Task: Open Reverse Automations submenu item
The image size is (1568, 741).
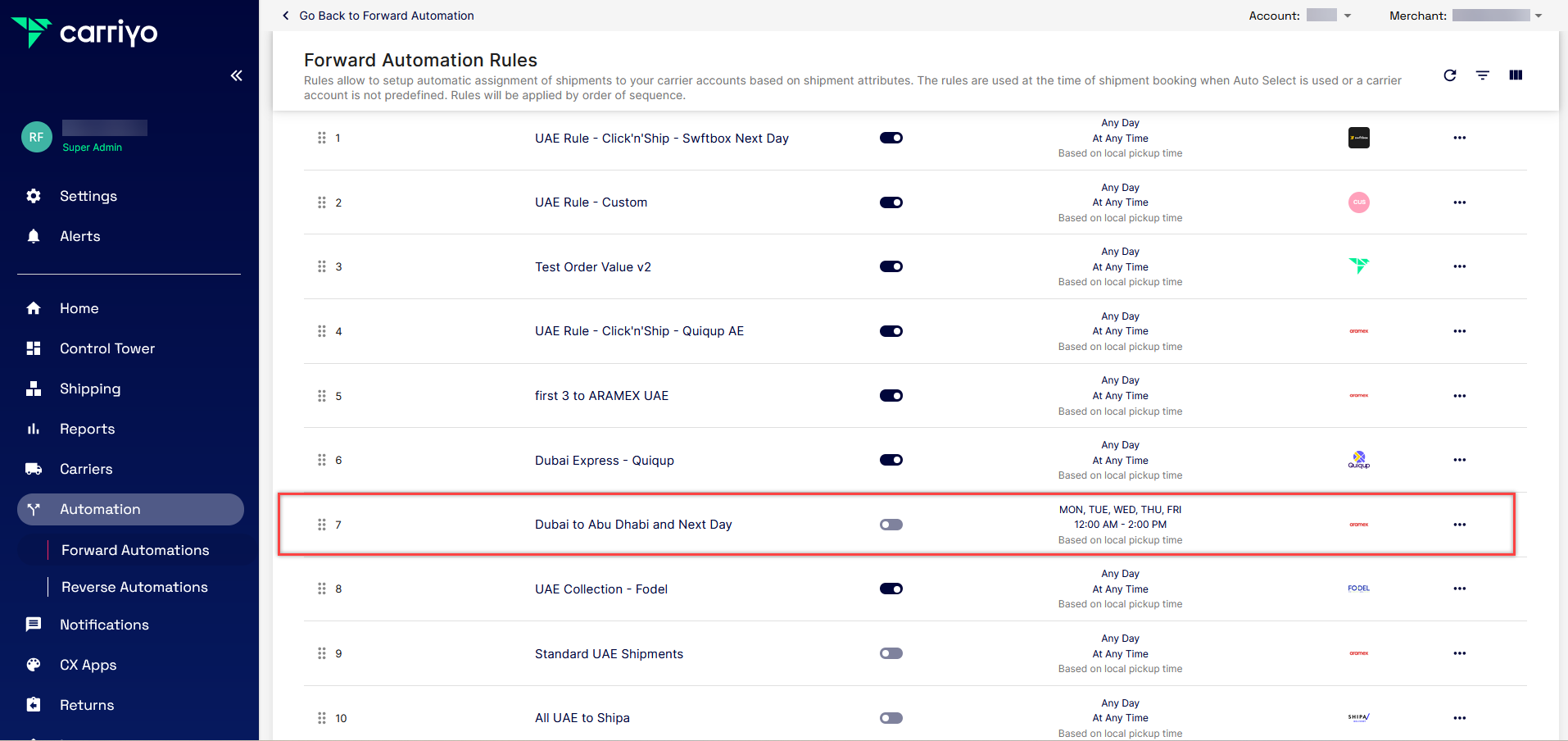Action: coord(134,587)
